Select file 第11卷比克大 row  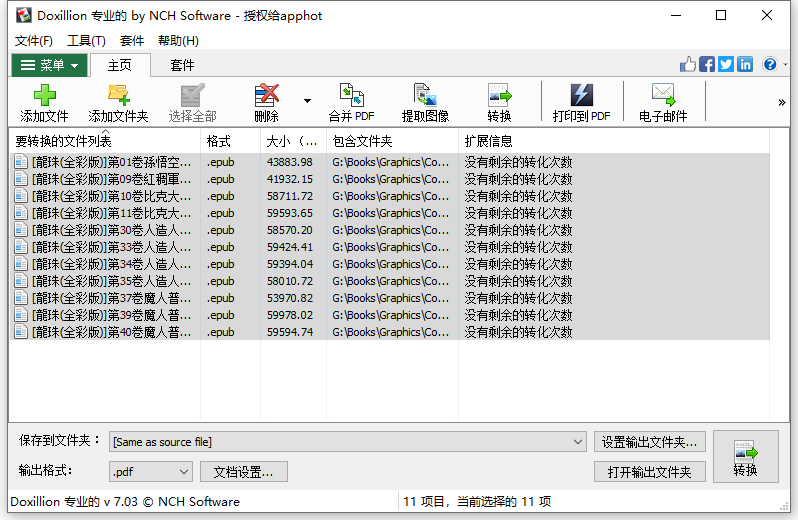pyautogui.click(x=390, y=213)
